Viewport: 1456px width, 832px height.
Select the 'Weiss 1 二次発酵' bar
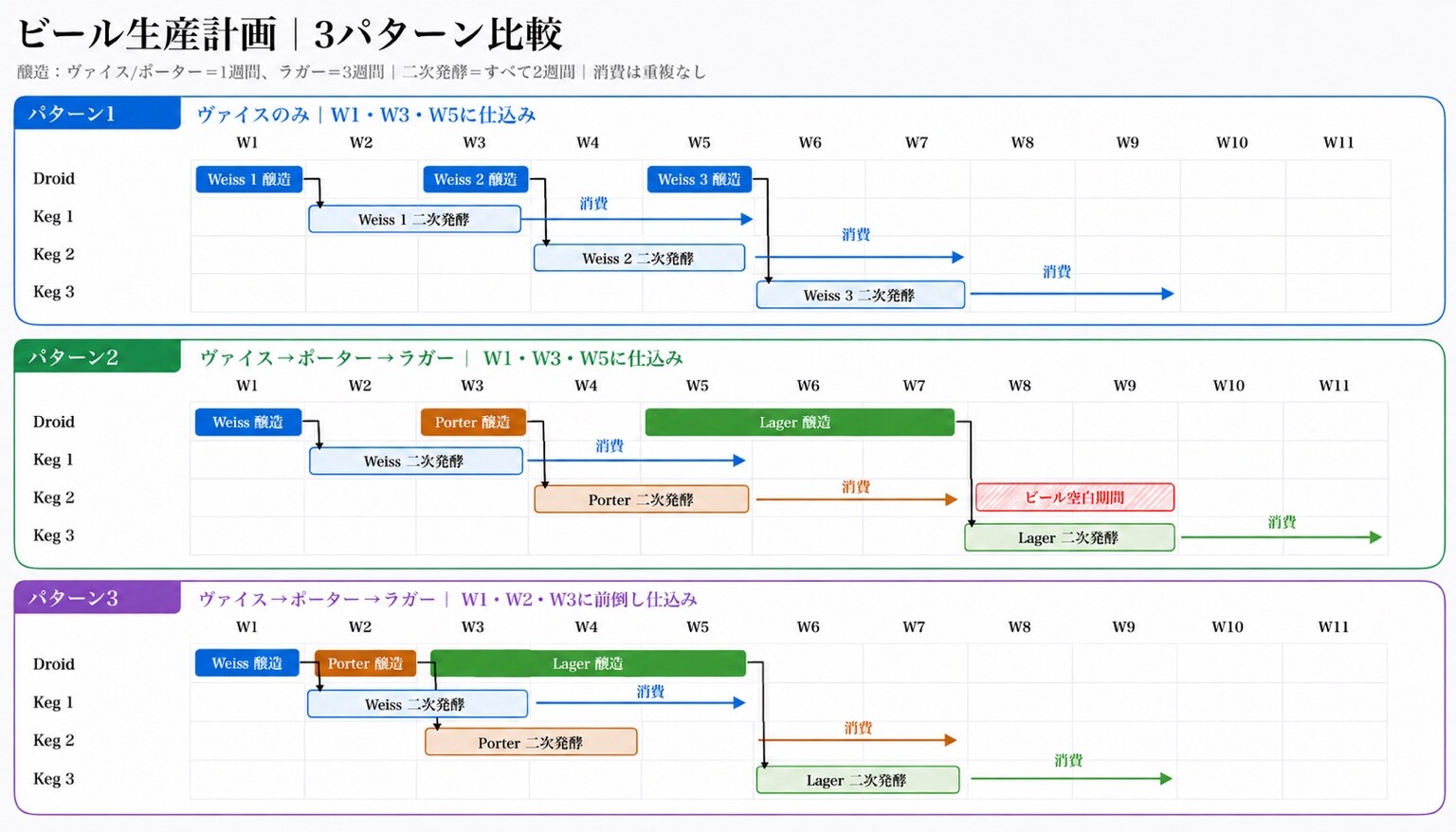[x=414, y=219]
